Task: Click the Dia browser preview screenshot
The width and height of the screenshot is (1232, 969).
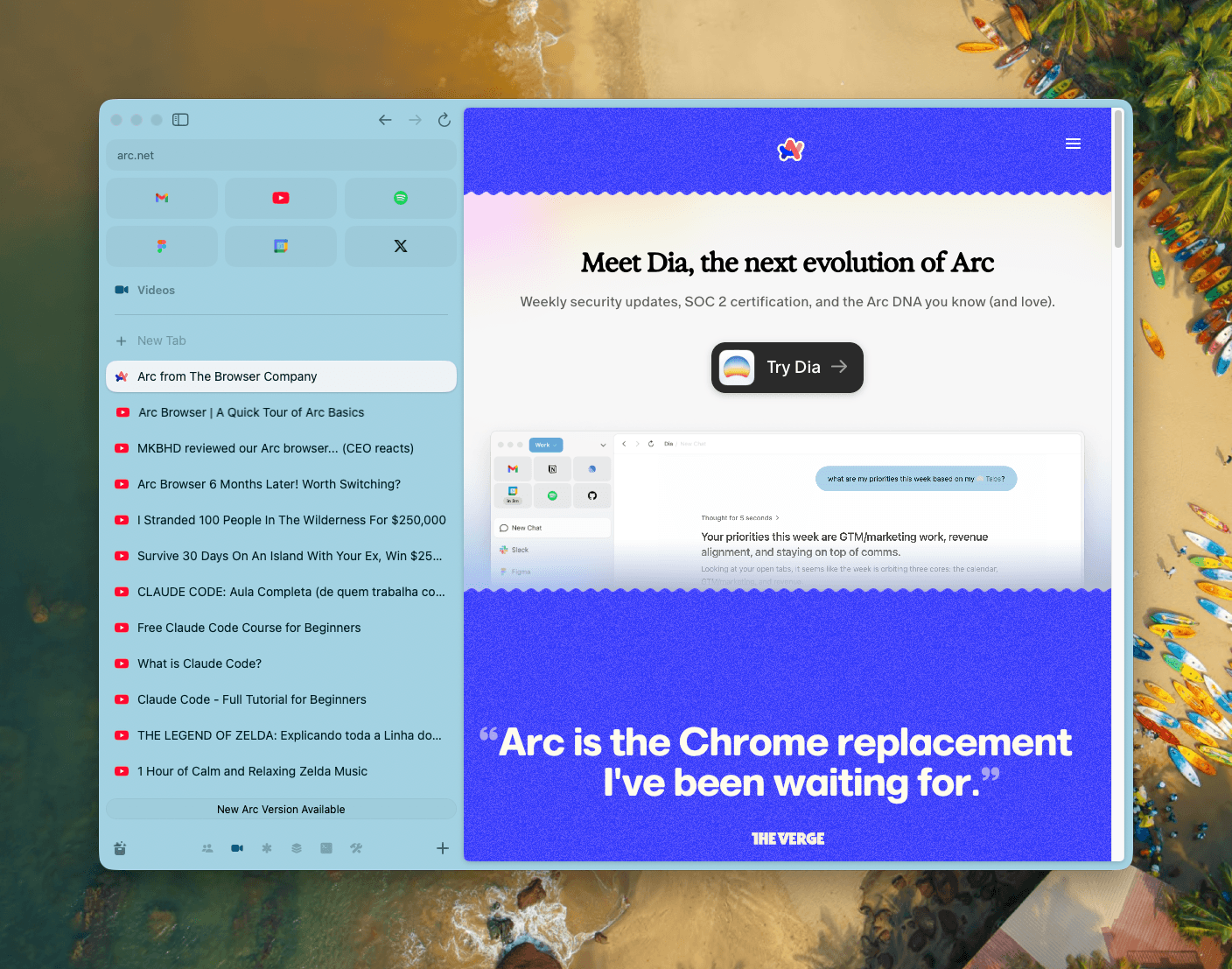Action: pyautogui.click(x=787, y=509)
